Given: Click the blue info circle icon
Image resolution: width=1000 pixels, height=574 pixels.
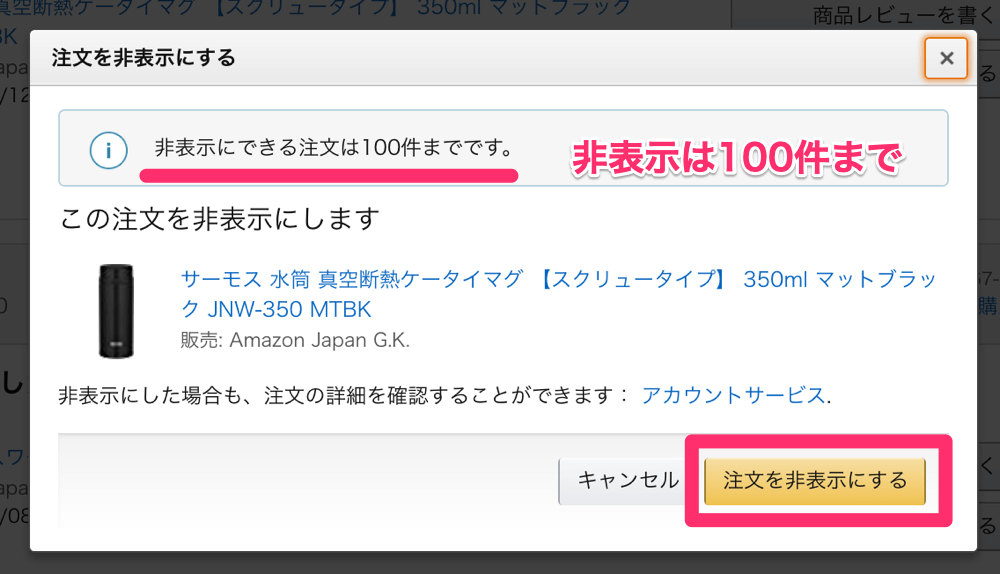Looking at the screenshot, I should pos(108,151).
